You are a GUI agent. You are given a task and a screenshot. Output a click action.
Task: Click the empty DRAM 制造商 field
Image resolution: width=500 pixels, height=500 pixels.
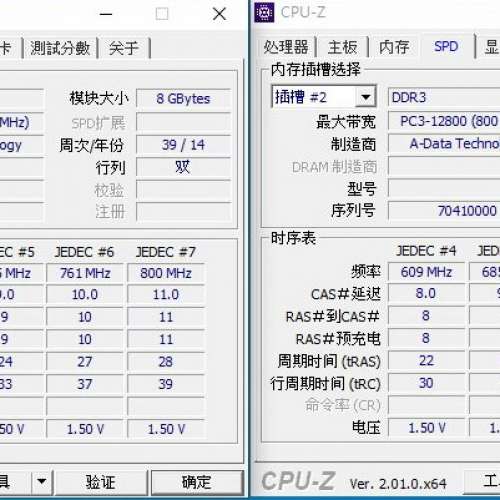[444, 166]
